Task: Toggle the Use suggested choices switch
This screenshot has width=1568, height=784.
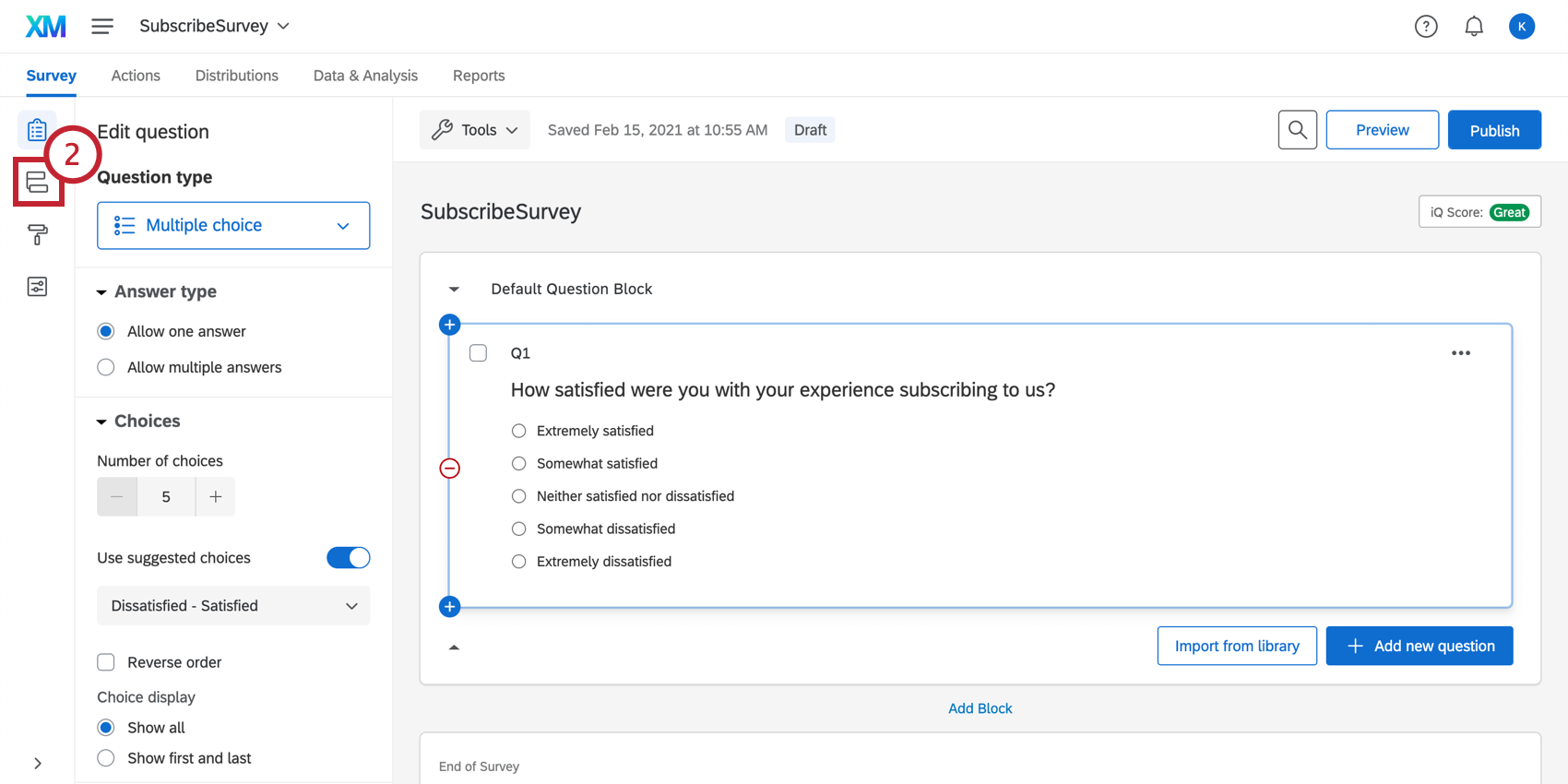Action: (x=349, y=558)
